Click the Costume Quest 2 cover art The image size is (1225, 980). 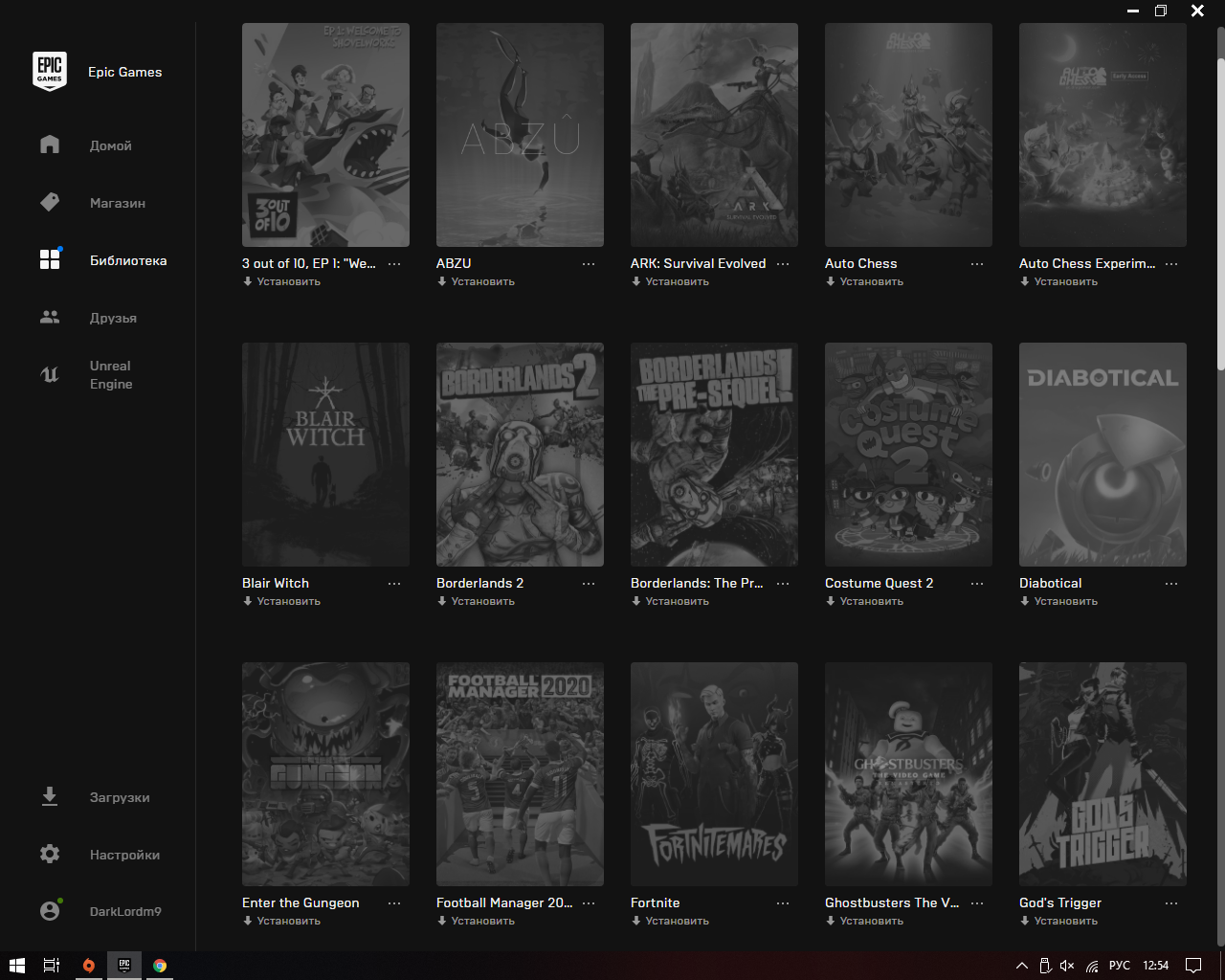point(908,455)
